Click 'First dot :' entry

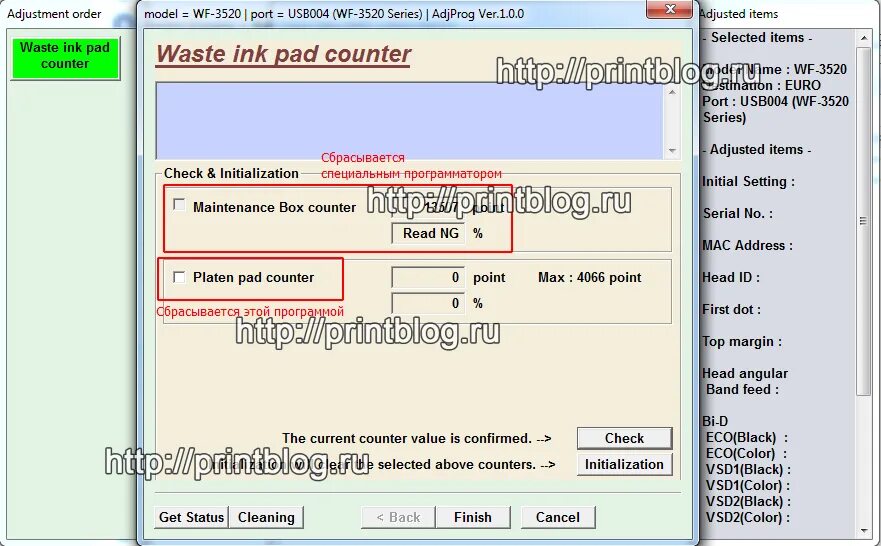(x=732, y=310)
